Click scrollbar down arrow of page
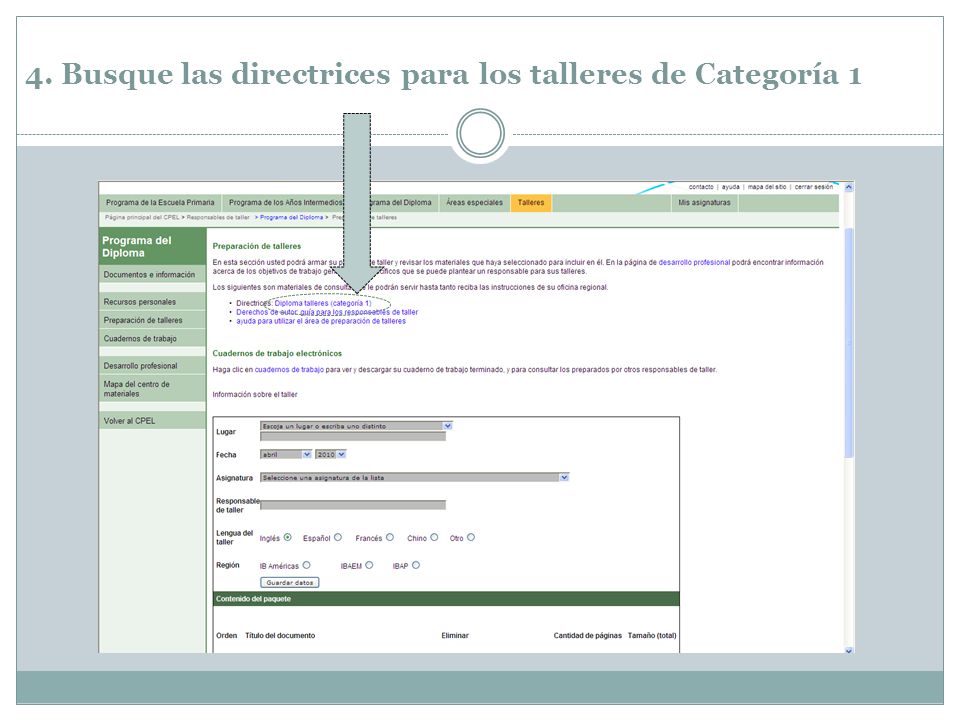 point(849,650)
